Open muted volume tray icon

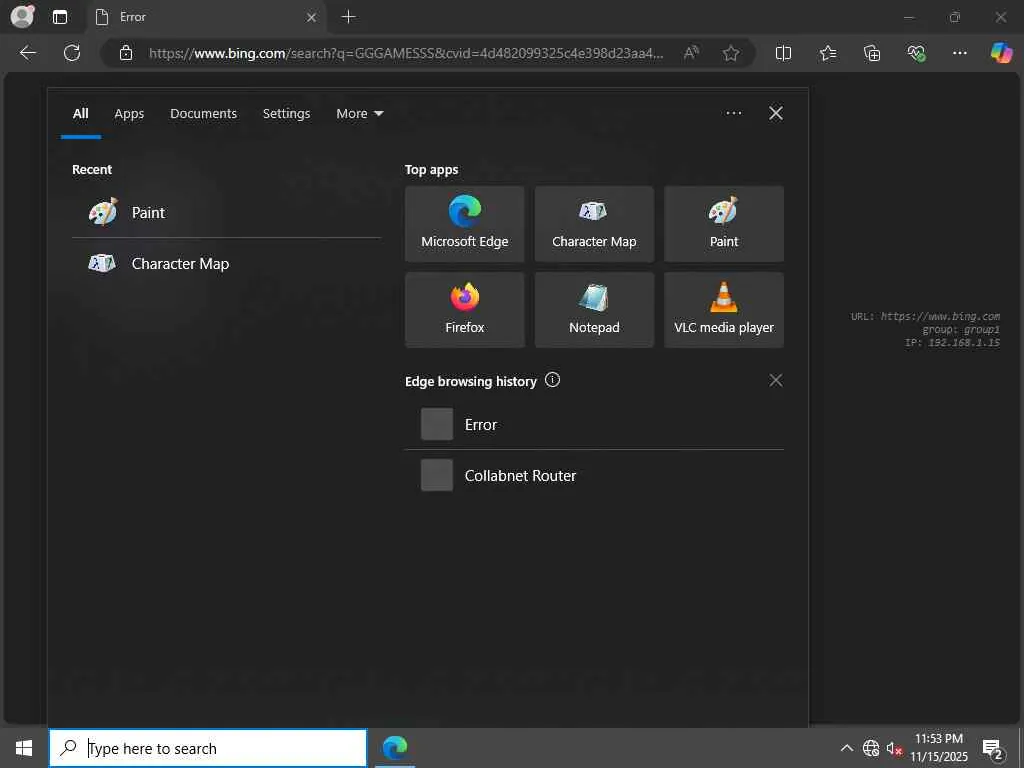click(894, 748)
